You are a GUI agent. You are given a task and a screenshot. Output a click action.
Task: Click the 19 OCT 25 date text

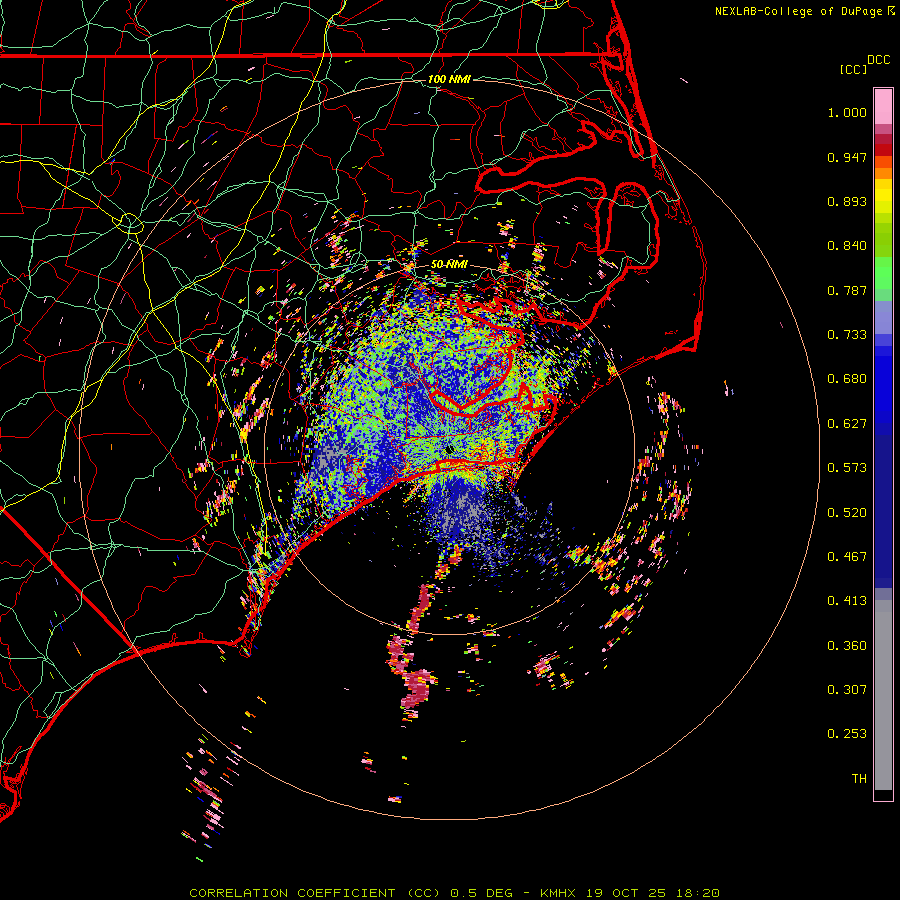(626, 893)
